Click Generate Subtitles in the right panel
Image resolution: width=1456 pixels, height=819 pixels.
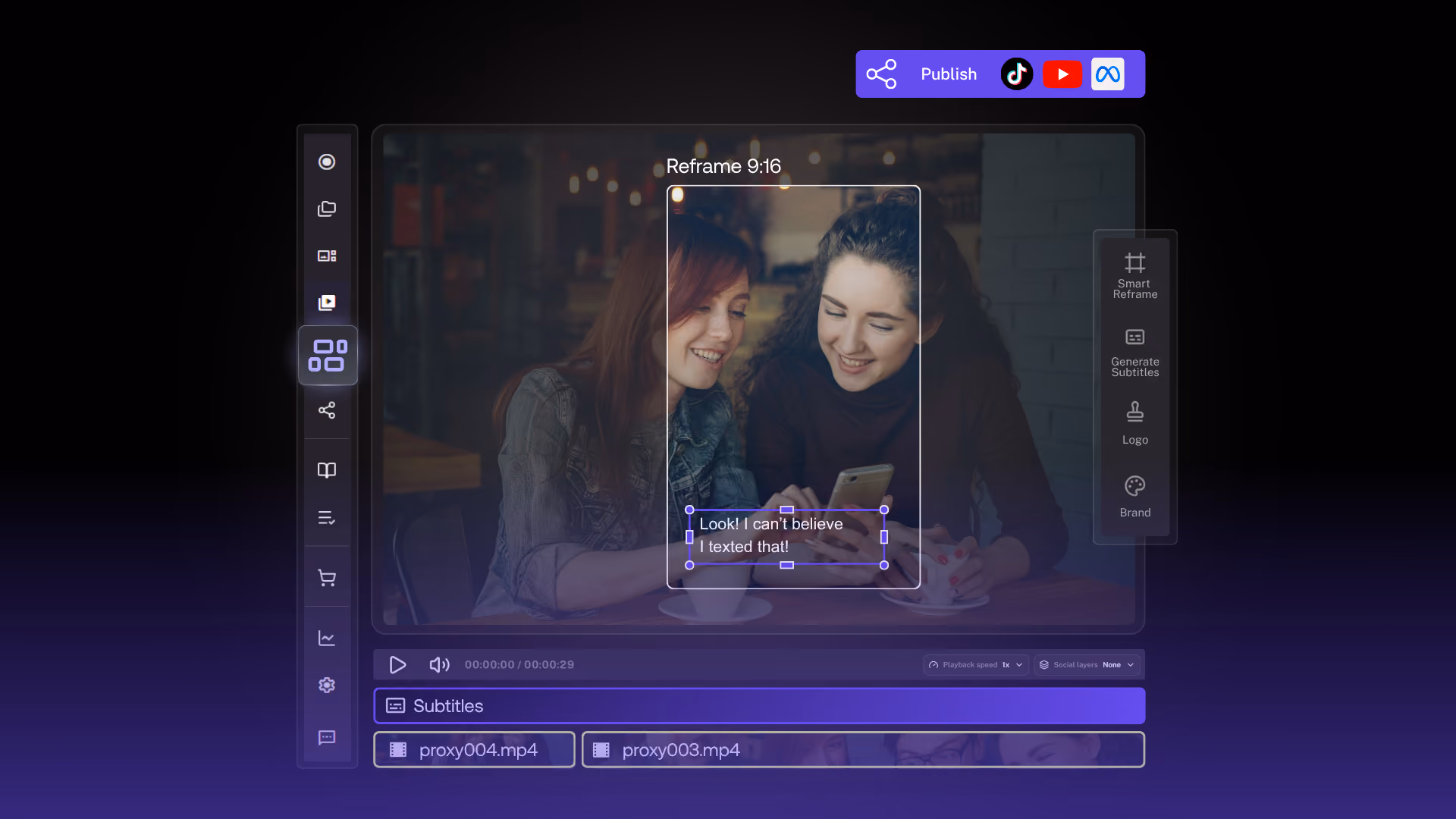point(1135,353)
